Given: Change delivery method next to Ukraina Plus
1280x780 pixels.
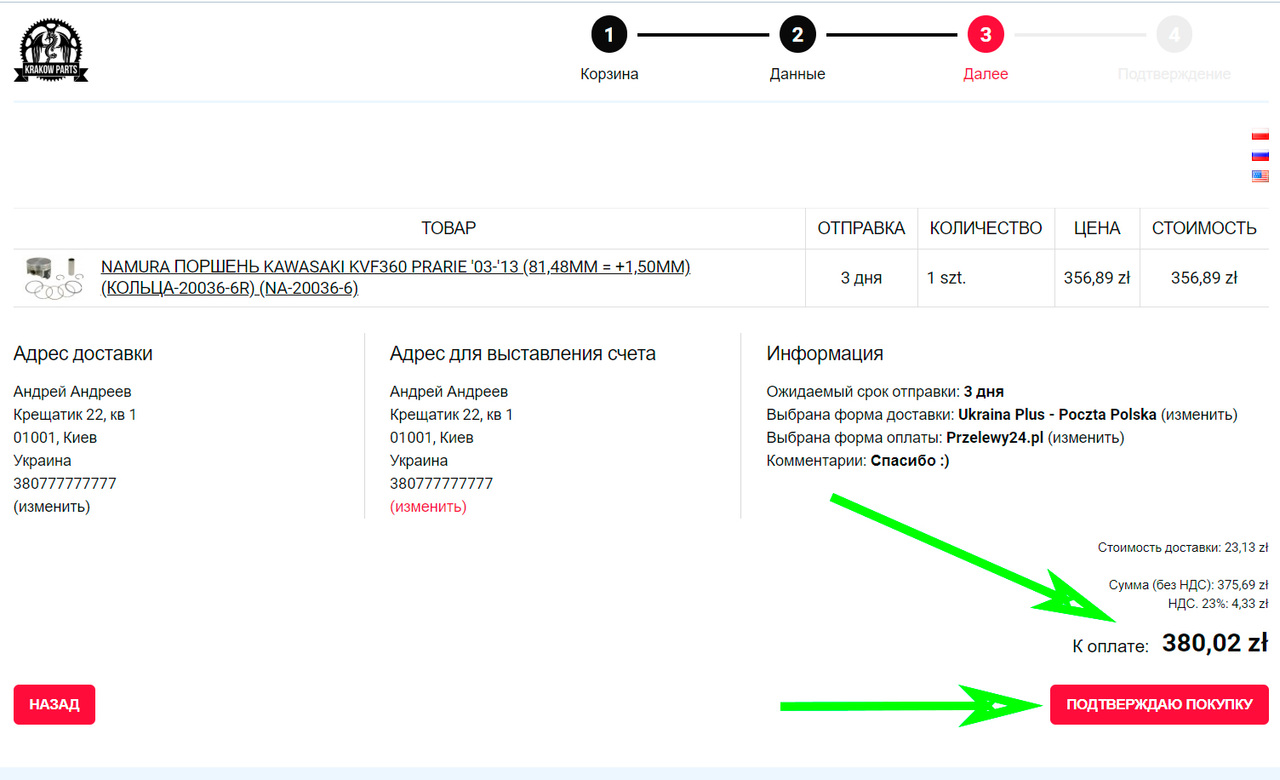Looking at the screenshot, I should 1199,415.
